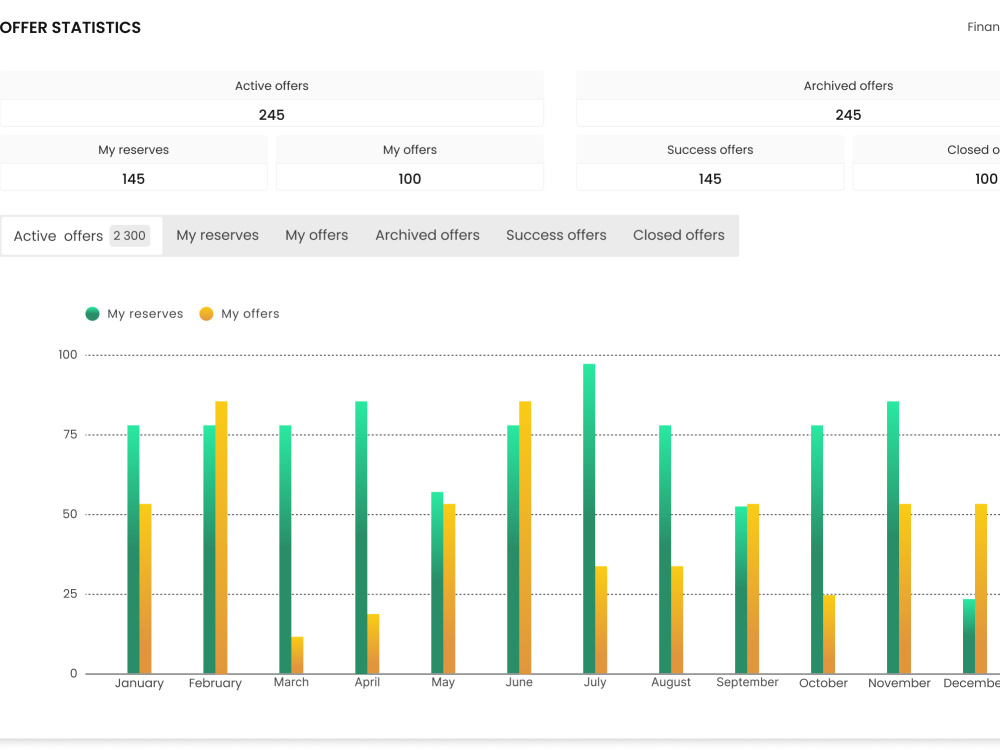Click the November green reserves bar
Viewport: 1000px width, 750px height.
[893, 537]
